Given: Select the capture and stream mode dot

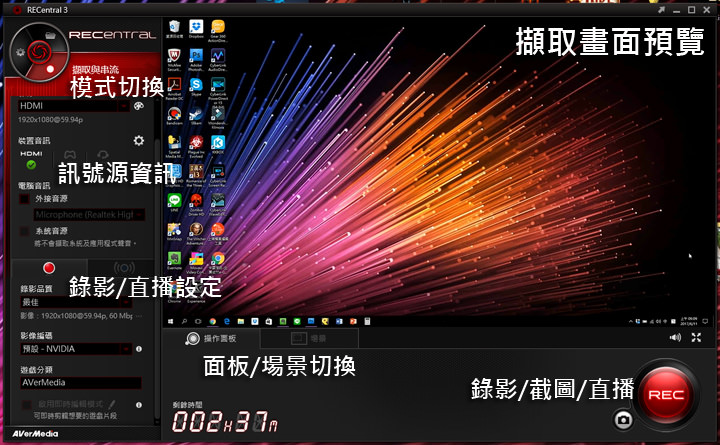Looking at the screenshot, I should [50, 69].
